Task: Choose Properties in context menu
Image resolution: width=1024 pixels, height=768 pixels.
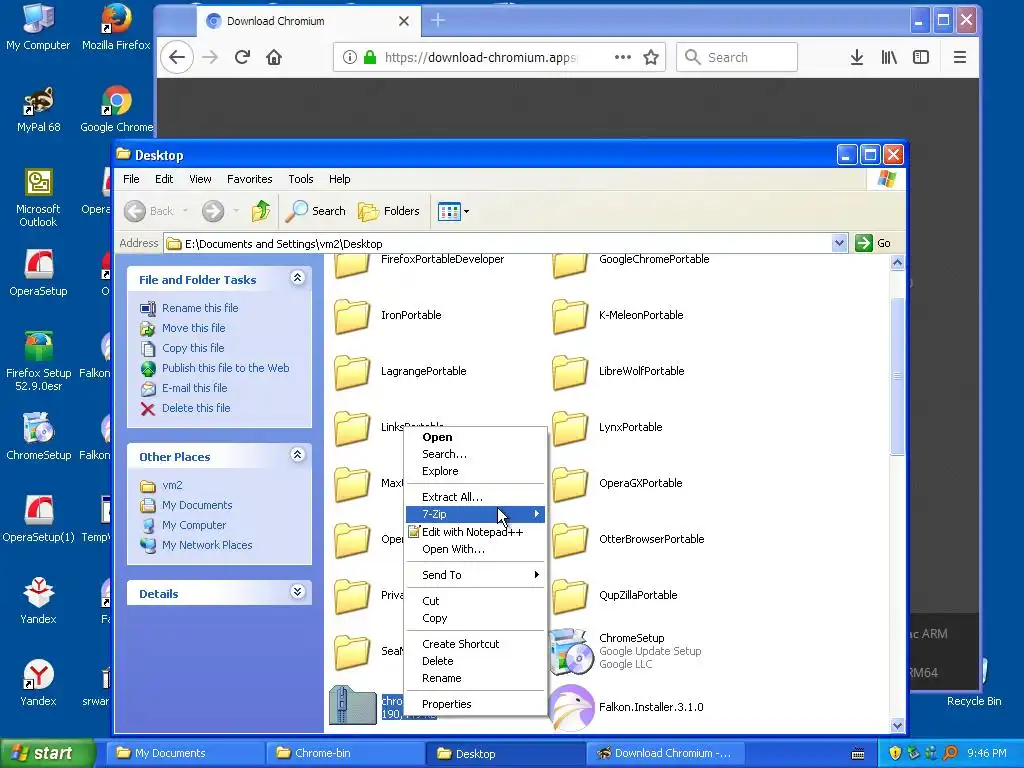Action: coord(475,704)
